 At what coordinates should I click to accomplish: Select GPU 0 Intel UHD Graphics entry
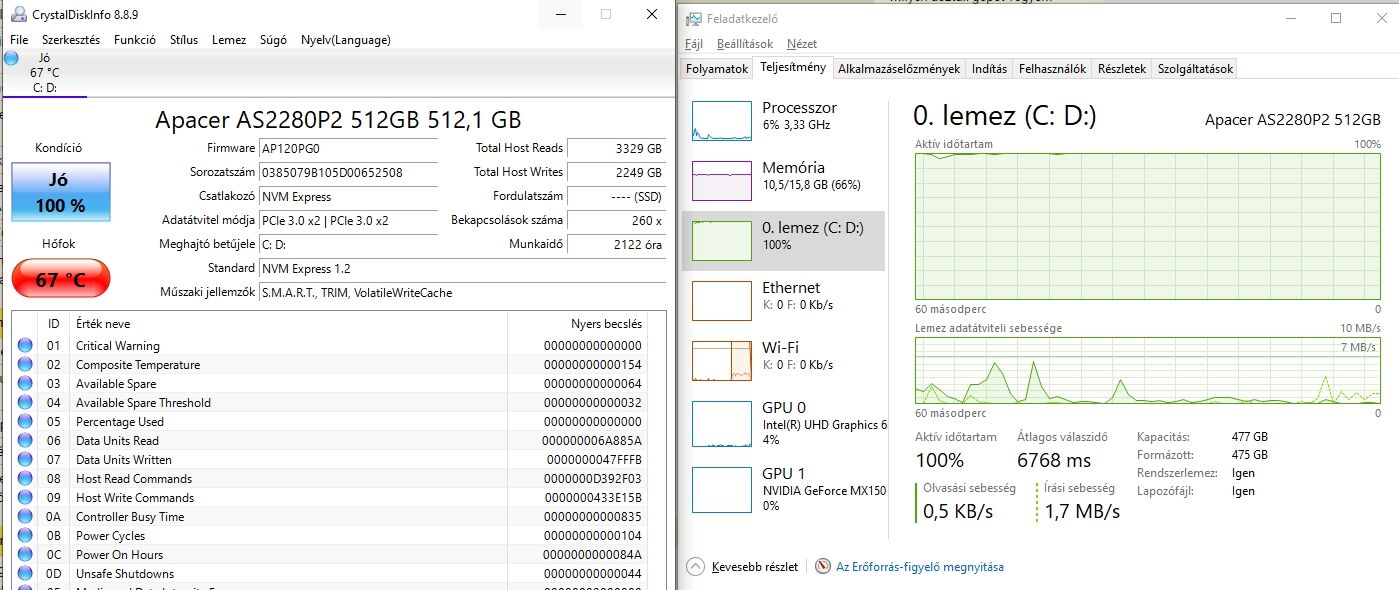click(x=783, y=422)
